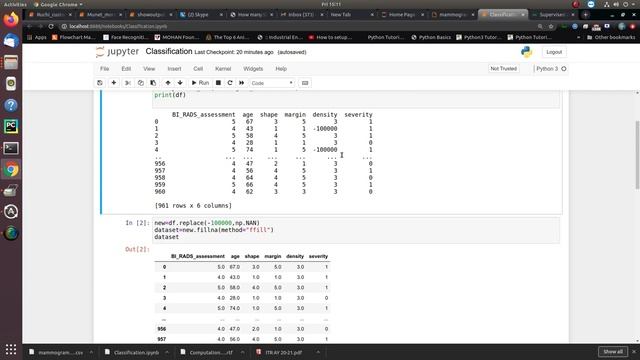Screen dimensions: 640x360
Task: Open the Other bookmarks folder
Action: [x=611, y=37]
